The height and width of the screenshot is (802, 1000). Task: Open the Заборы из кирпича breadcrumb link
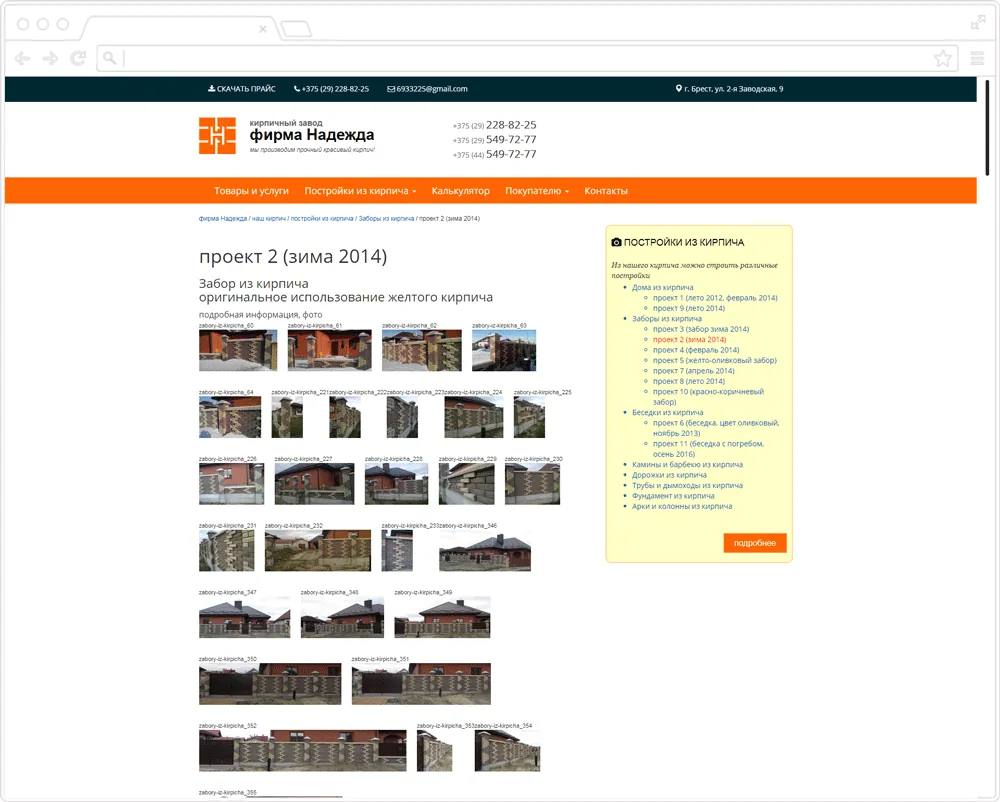[x=386, y=219]
